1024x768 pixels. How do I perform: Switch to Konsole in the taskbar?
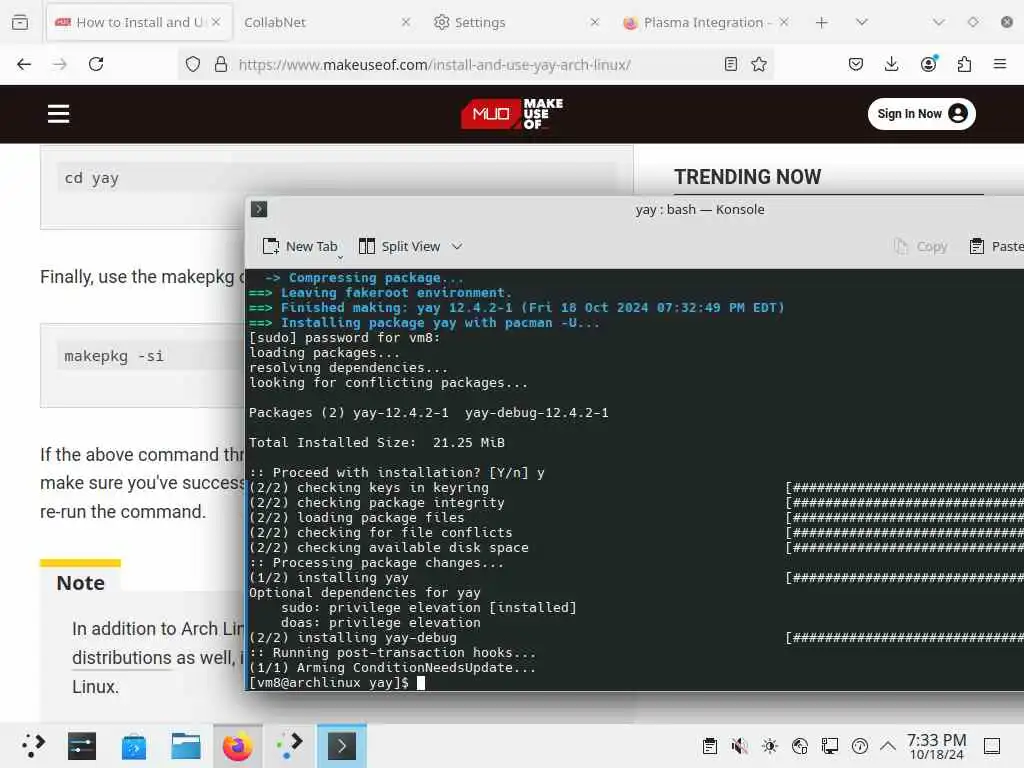click(342, 746)
